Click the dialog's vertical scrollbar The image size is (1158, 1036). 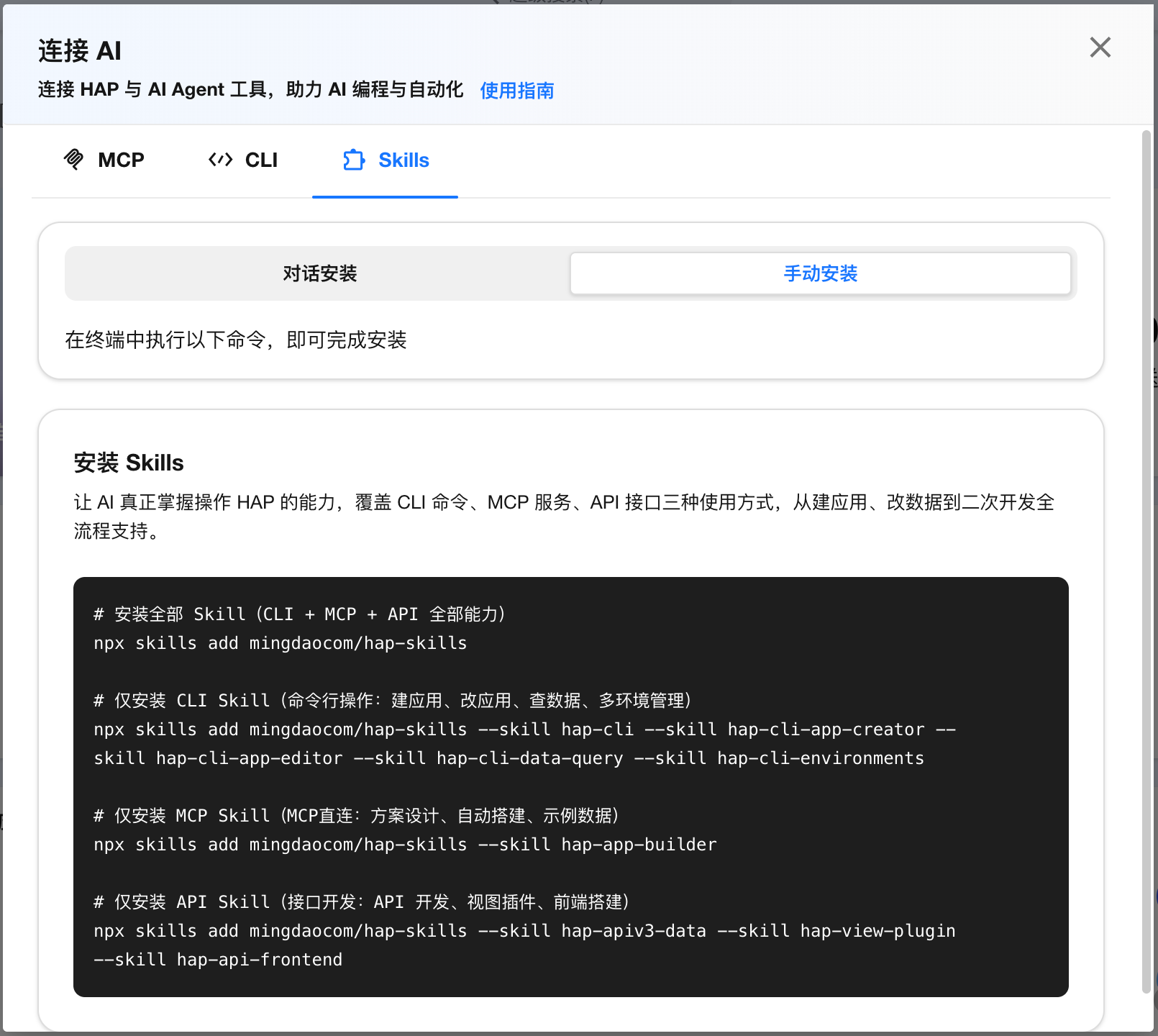coord(1146,561)
